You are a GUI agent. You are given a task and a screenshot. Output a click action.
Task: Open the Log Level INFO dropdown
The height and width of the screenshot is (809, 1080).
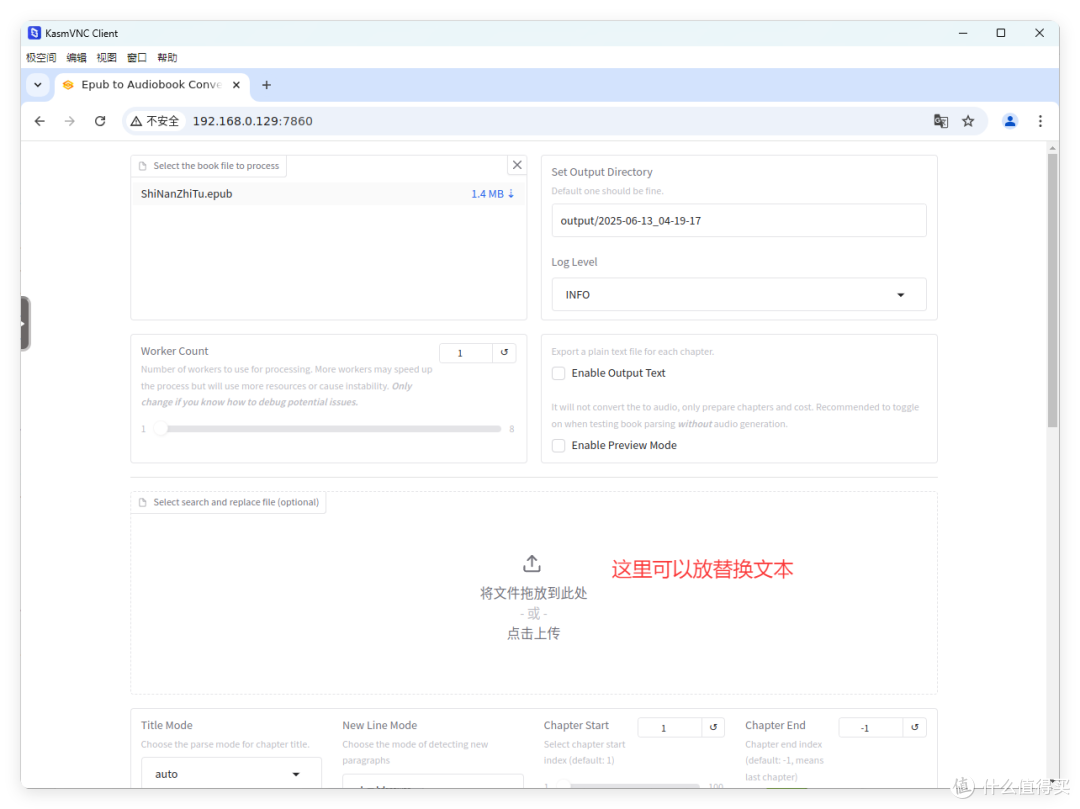738,295
